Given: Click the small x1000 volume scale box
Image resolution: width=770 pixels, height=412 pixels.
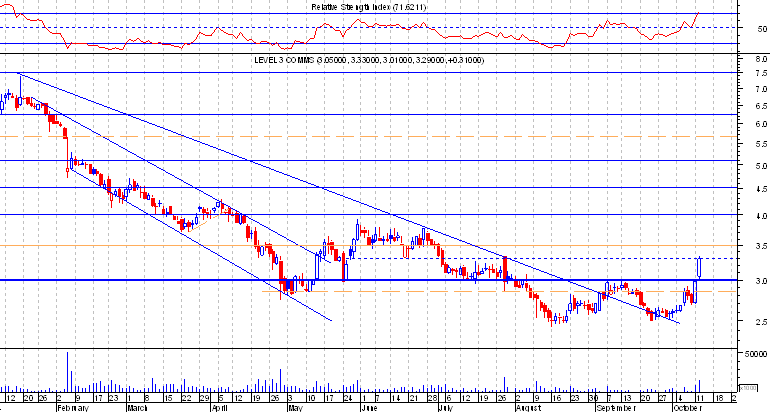Looking at the screenshot, I should pyautogui.click(x=748, y=387).
